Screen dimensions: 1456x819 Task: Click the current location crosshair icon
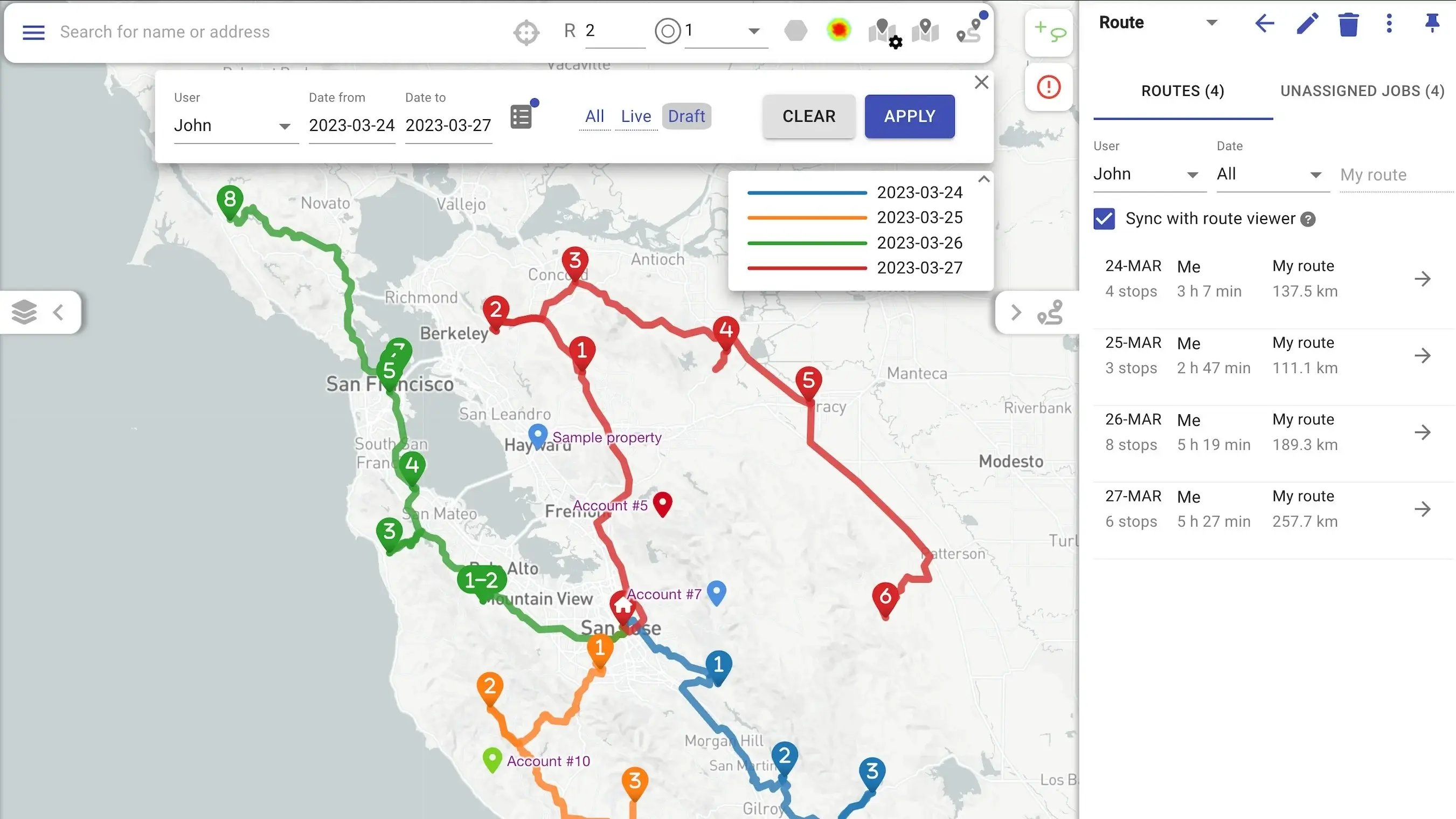coord(526,32)
